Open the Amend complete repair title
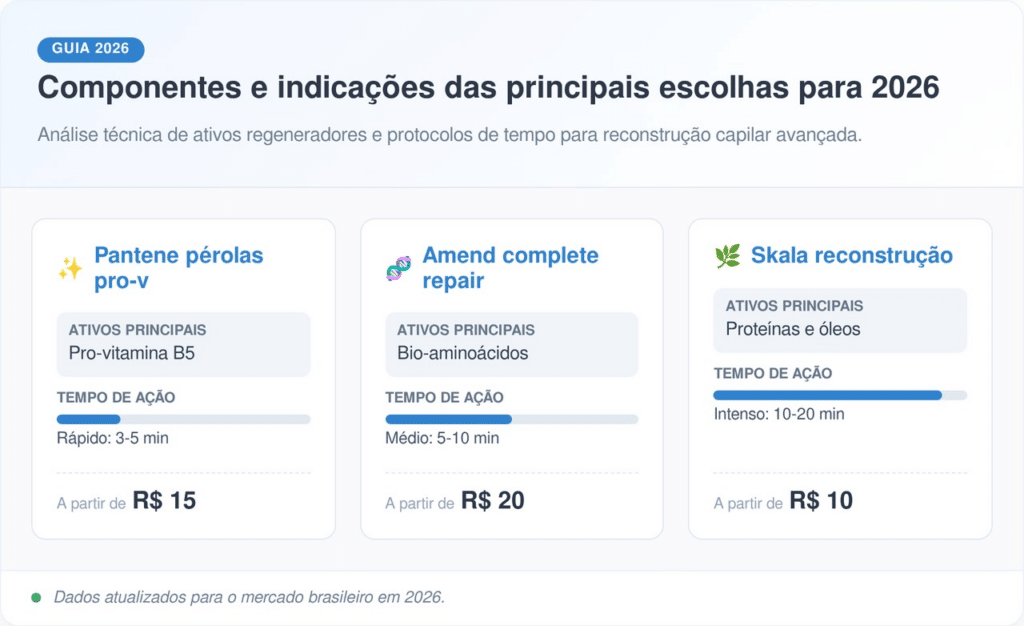The image size is (1024, 626). (510, 268)
